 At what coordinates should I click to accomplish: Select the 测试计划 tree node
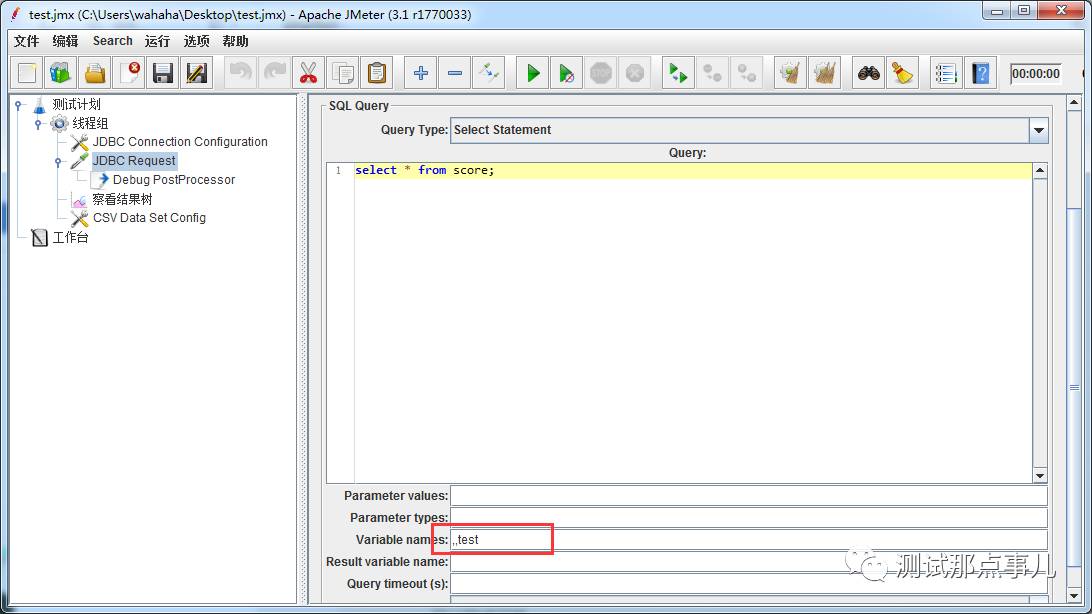[77, 104]
